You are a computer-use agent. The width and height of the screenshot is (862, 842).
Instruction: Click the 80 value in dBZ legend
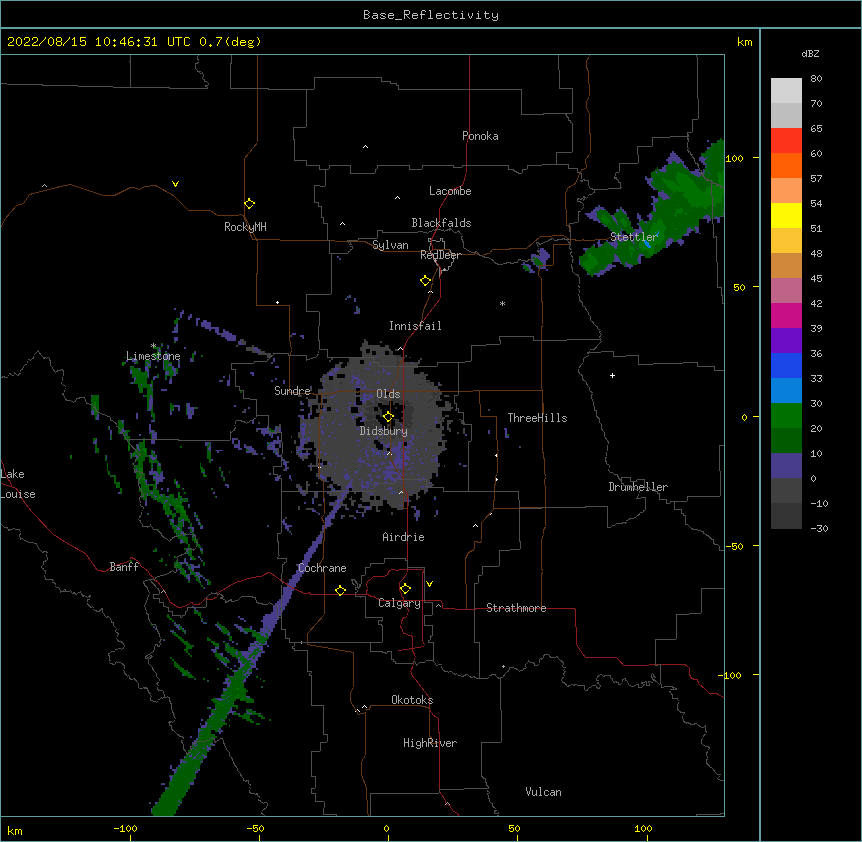[x=816, y=79]
